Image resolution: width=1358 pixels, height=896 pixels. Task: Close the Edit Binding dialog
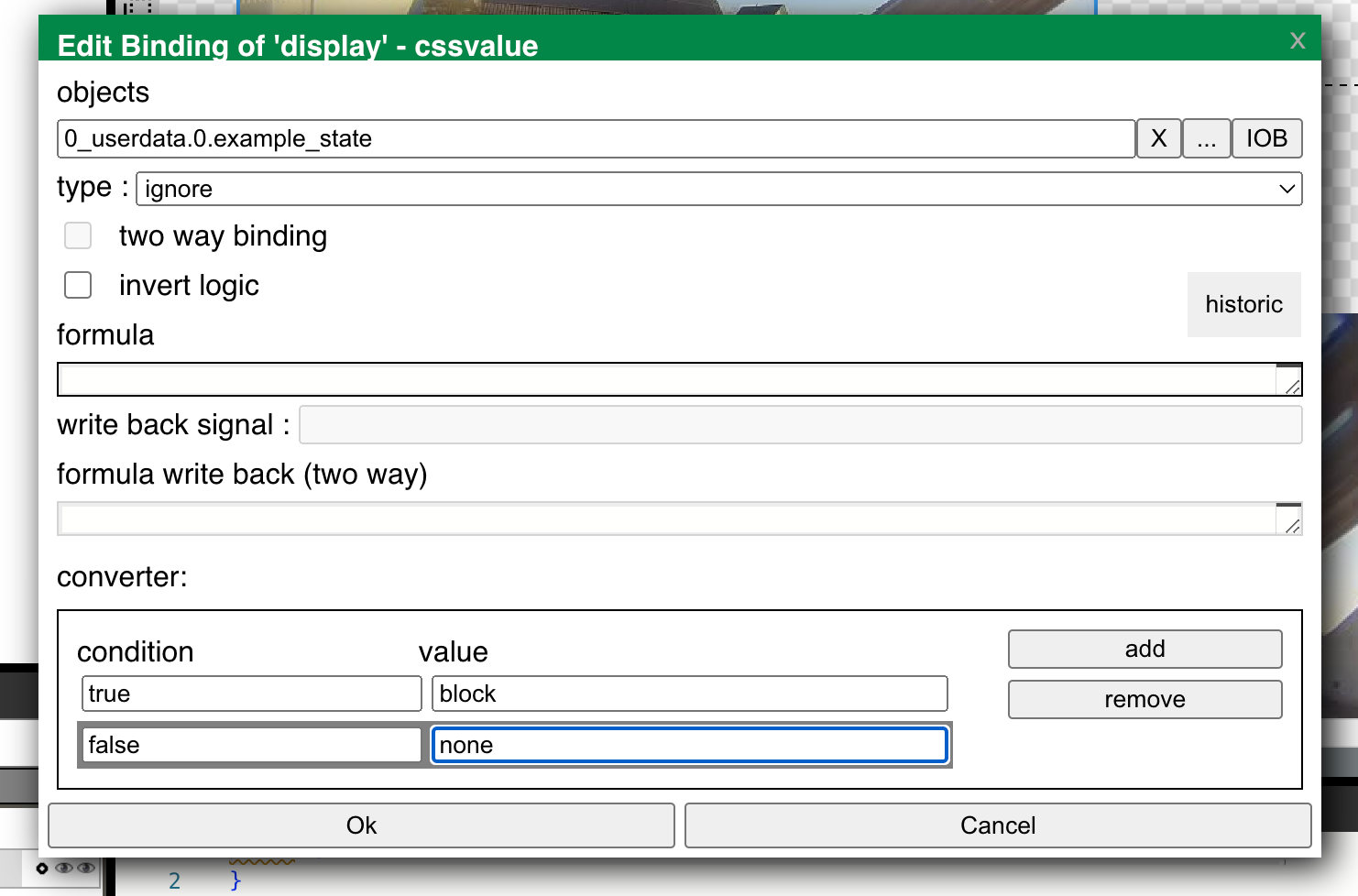click(x=1298, y=40)
